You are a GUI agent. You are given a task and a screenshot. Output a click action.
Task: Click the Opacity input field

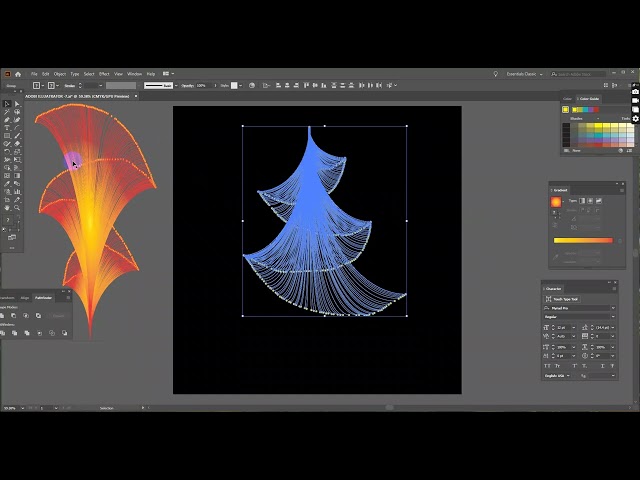(x=204, y=85)
